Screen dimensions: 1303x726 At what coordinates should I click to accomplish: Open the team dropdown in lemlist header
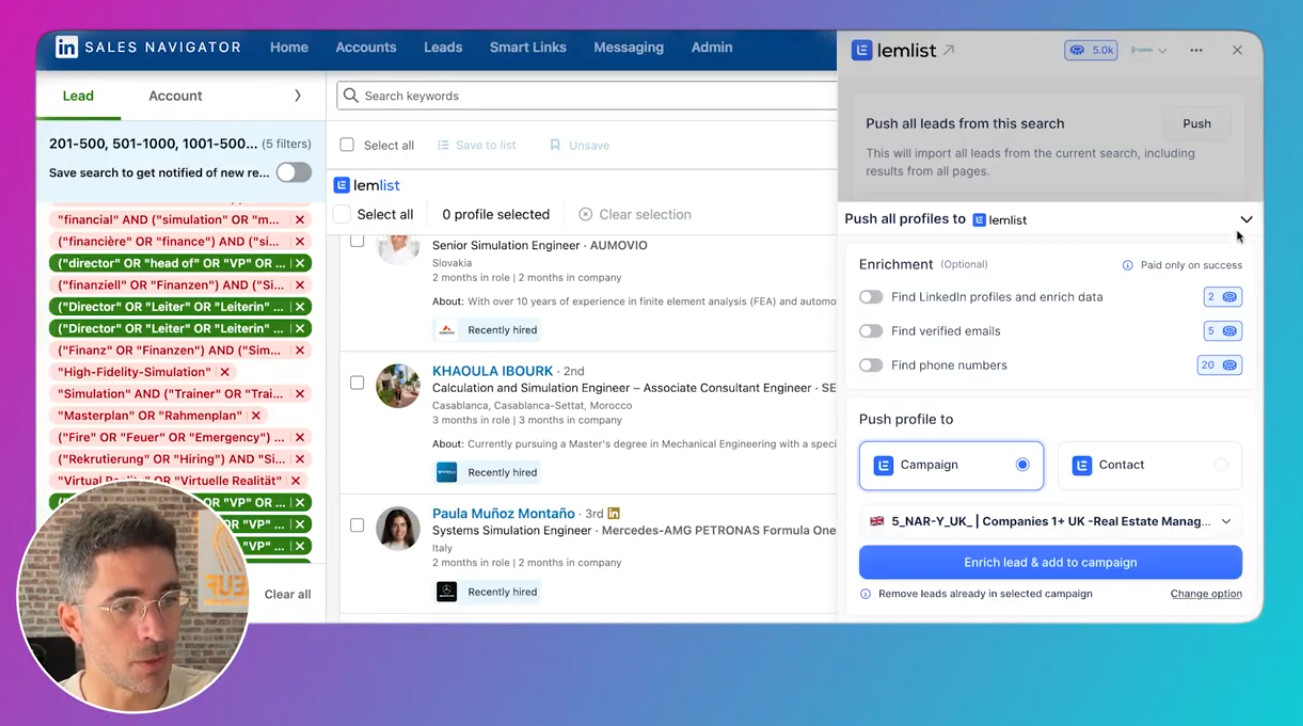point(1149,50)
